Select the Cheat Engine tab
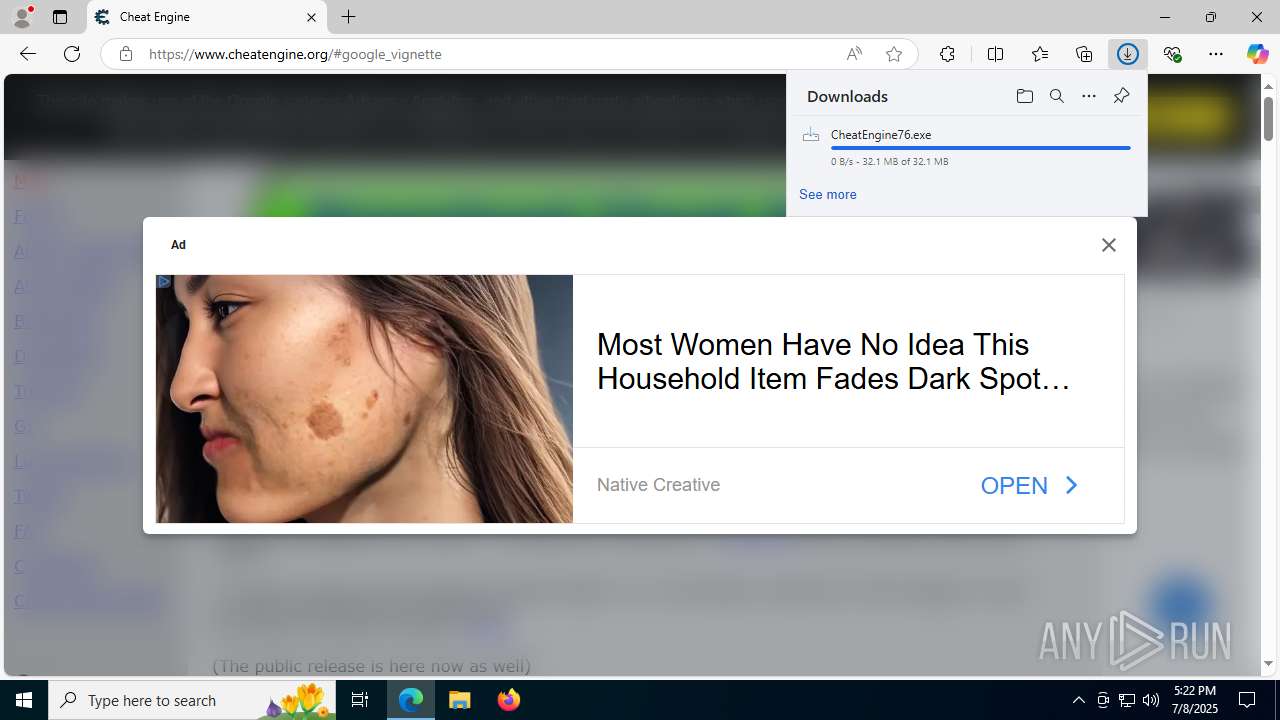Viewport: 1280px width, 720px height. point(207,17)
